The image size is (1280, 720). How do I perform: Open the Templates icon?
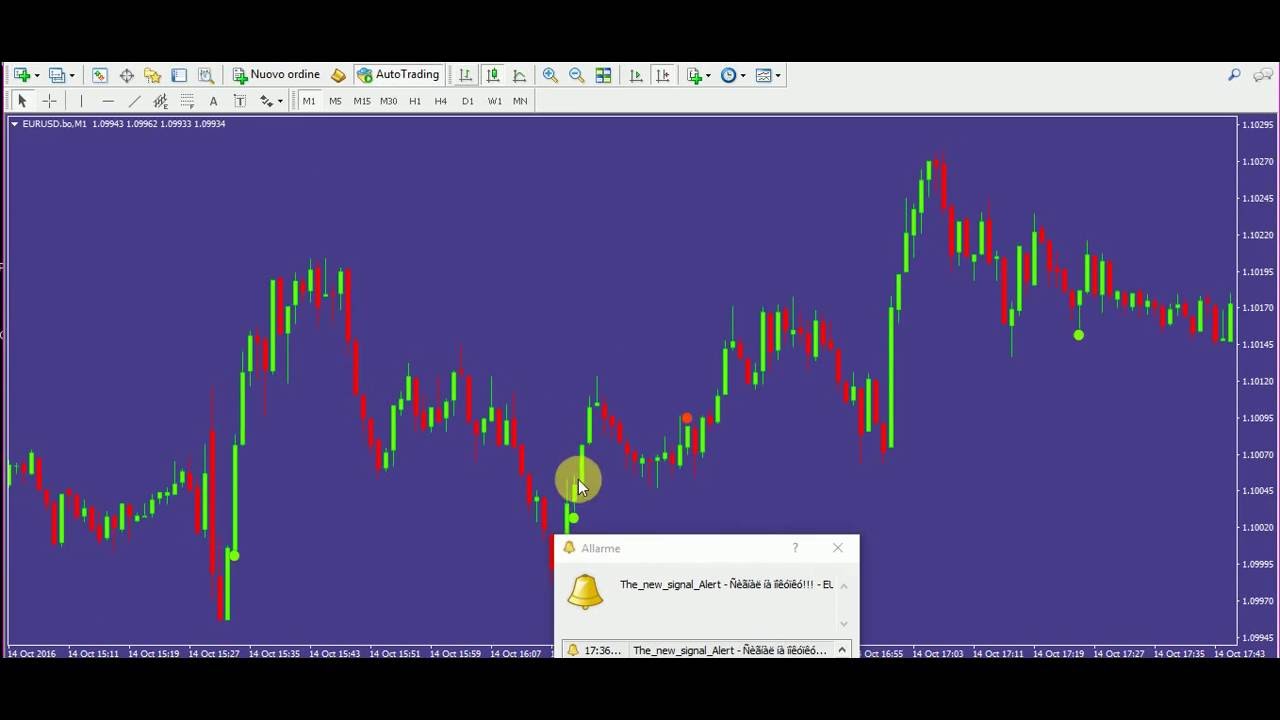click(763, 75)
